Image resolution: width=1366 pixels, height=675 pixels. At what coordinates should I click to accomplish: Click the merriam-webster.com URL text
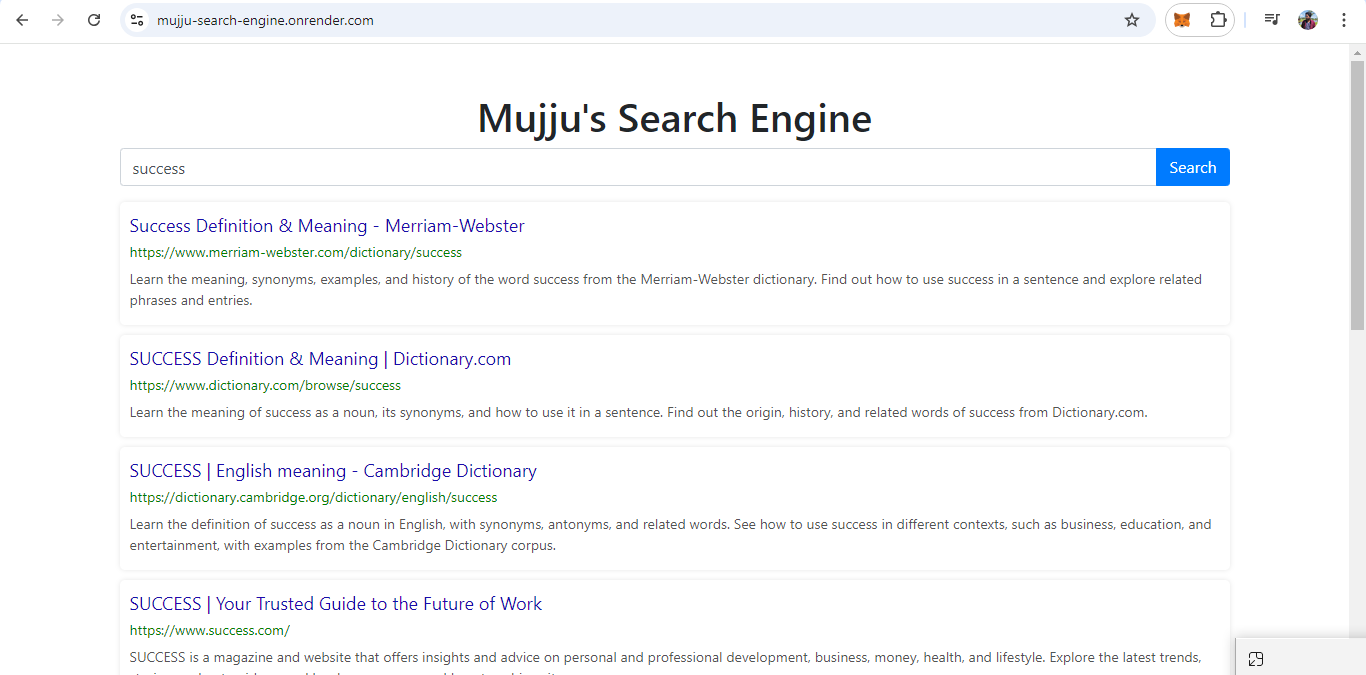[x=296, y=253]
